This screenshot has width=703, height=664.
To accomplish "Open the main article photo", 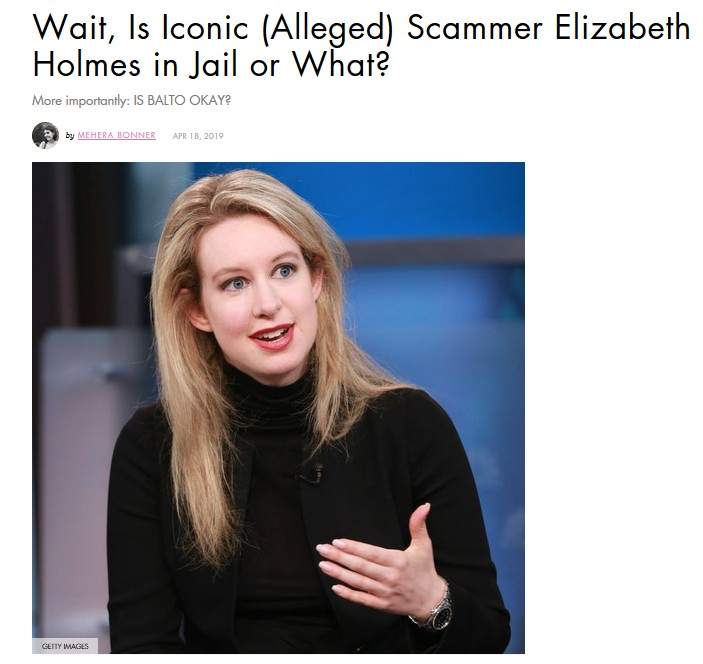I will (278, 408).
